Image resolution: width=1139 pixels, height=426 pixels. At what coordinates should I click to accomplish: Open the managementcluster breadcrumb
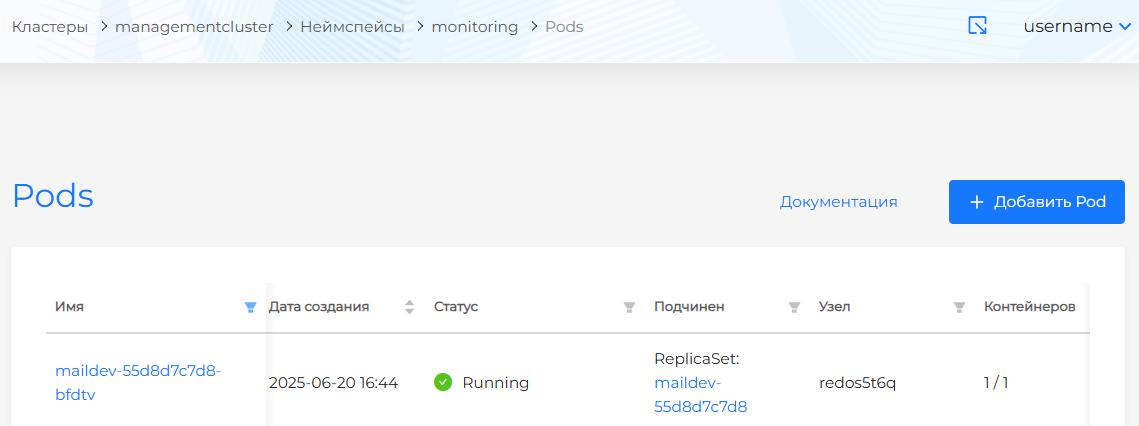coord(194,27)
